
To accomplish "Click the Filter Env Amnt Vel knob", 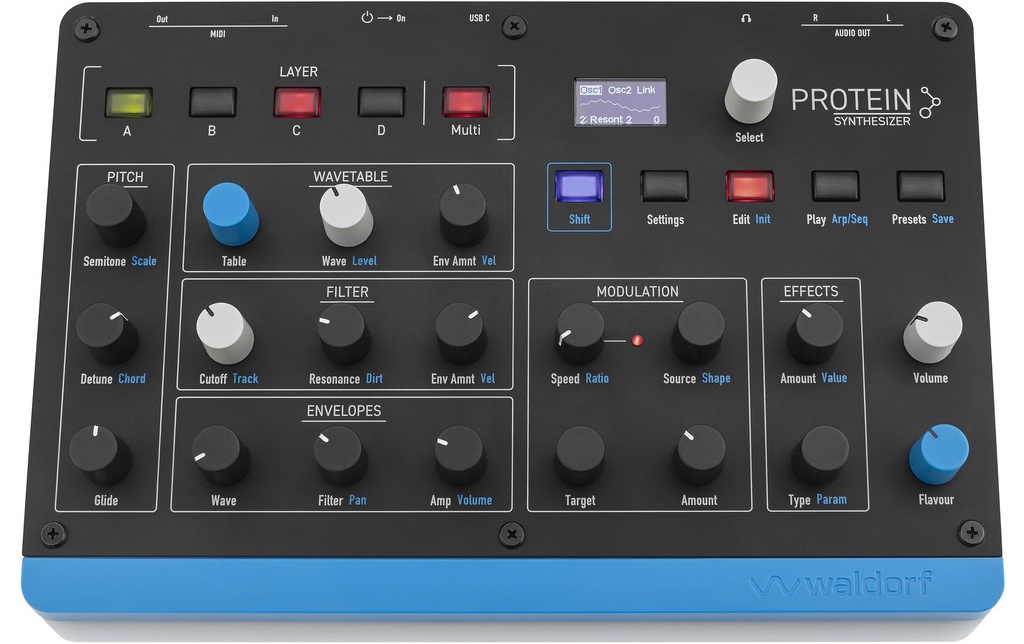I will click(x=460, y=332).
